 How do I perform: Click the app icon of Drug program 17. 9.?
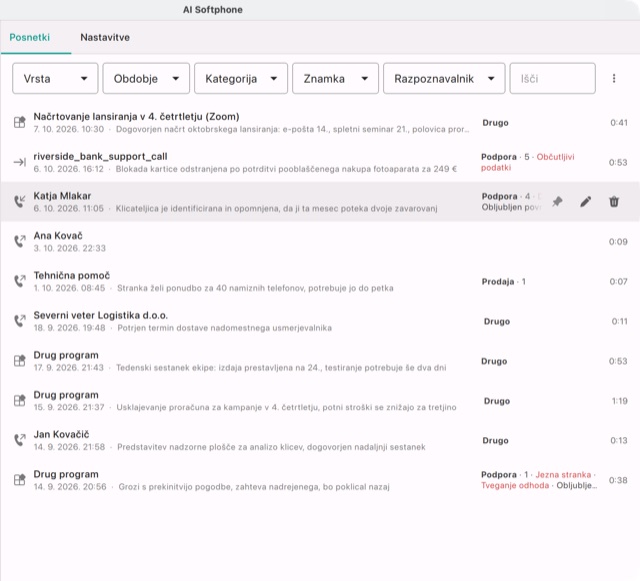click(20, 361)
